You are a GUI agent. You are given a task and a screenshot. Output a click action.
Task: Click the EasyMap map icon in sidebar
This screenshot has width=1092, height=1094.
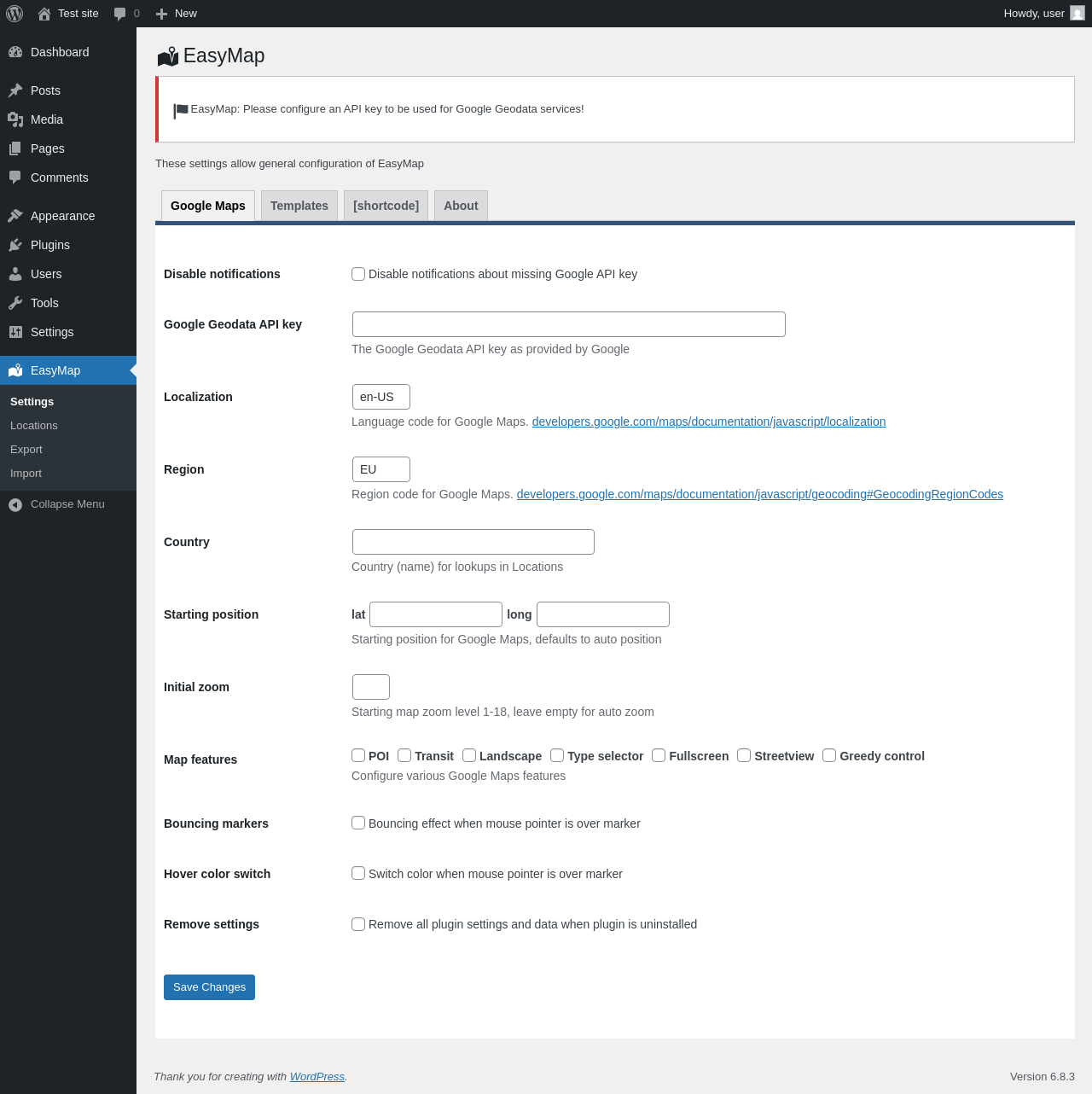15,370
